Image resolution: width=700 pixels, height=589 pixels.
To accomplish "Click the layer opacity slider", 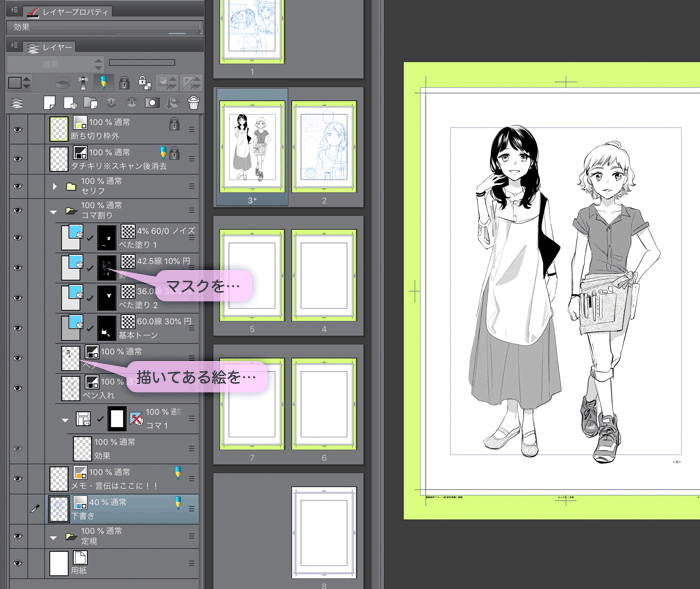I will point(142,63).
